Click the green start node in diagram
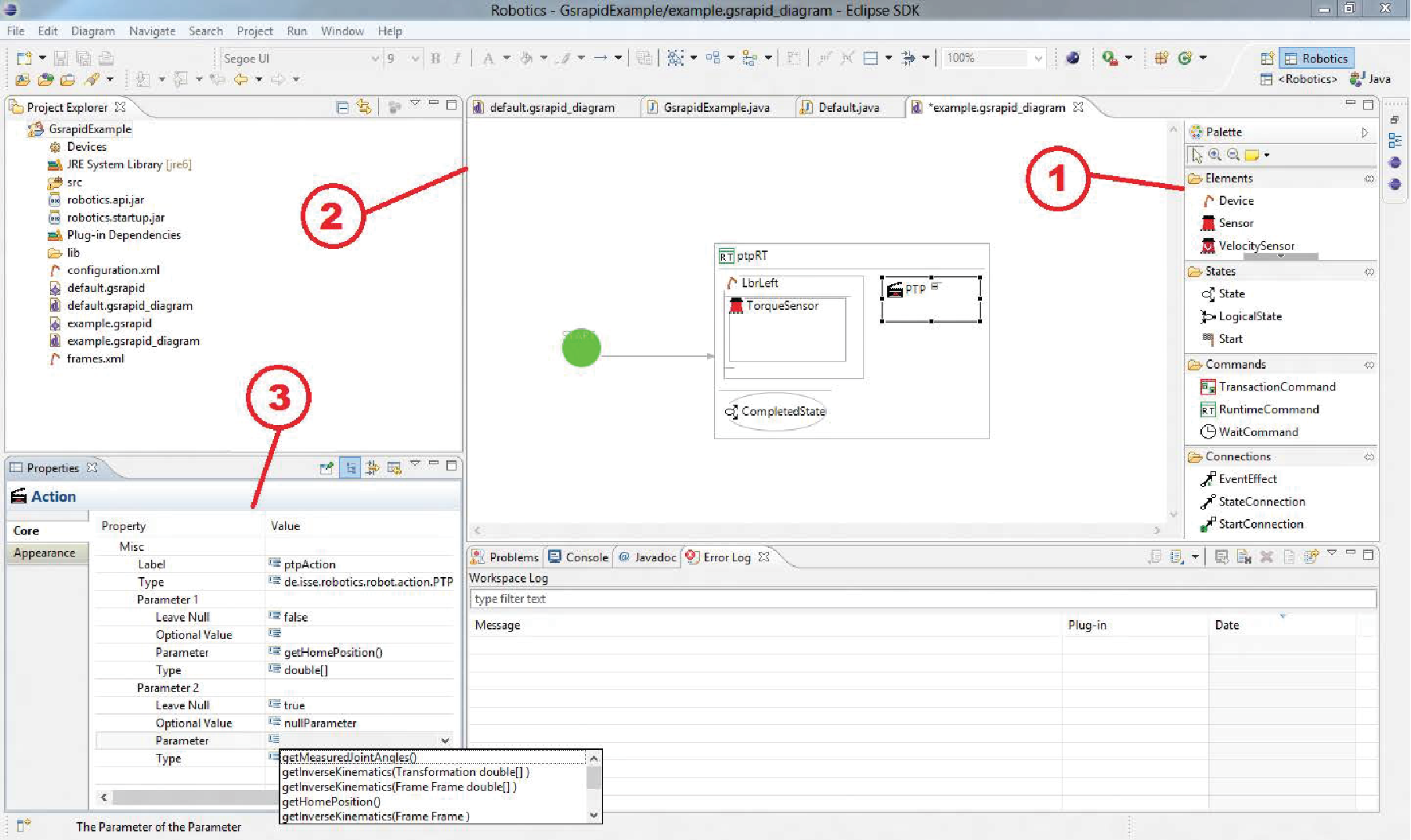1411x840 pixels. pos(581,348)
